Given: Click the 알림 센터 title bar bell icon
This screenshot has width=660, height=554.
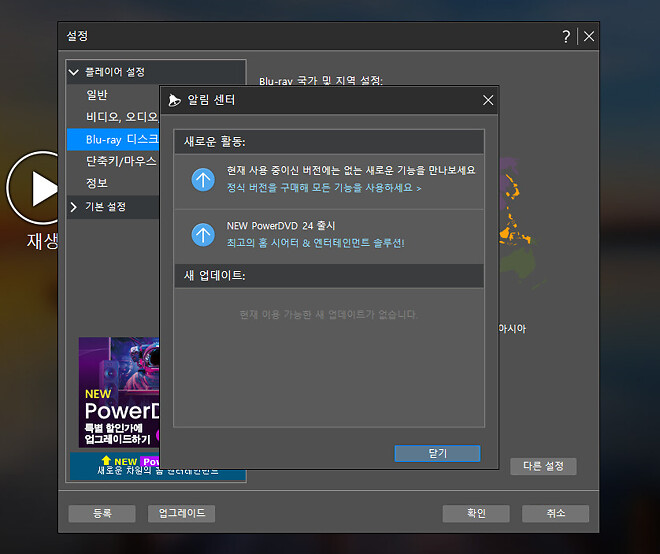Looking at the screenshot, I should [174, 100].
